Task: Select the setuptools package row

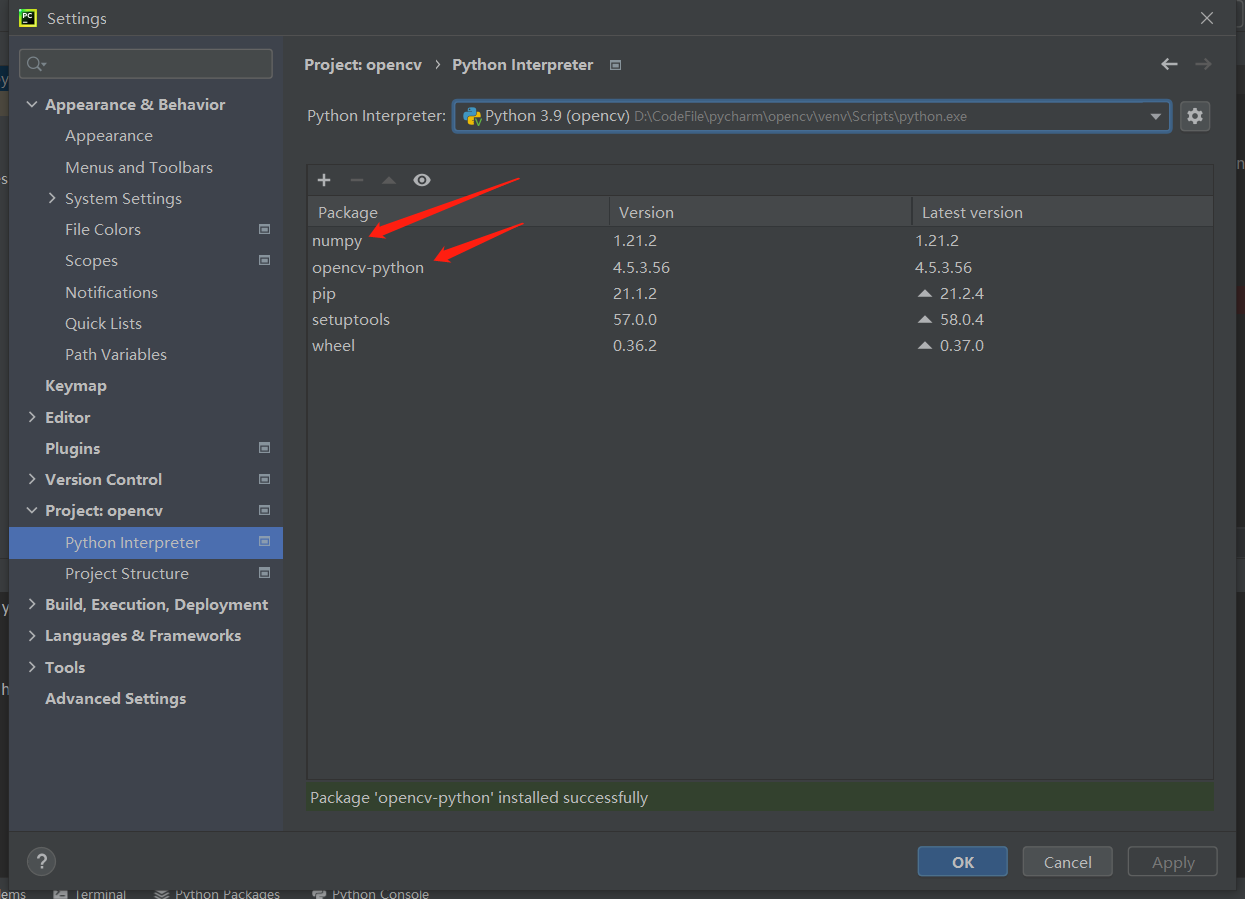Action: pyautogui.click(x=760, y=320)
